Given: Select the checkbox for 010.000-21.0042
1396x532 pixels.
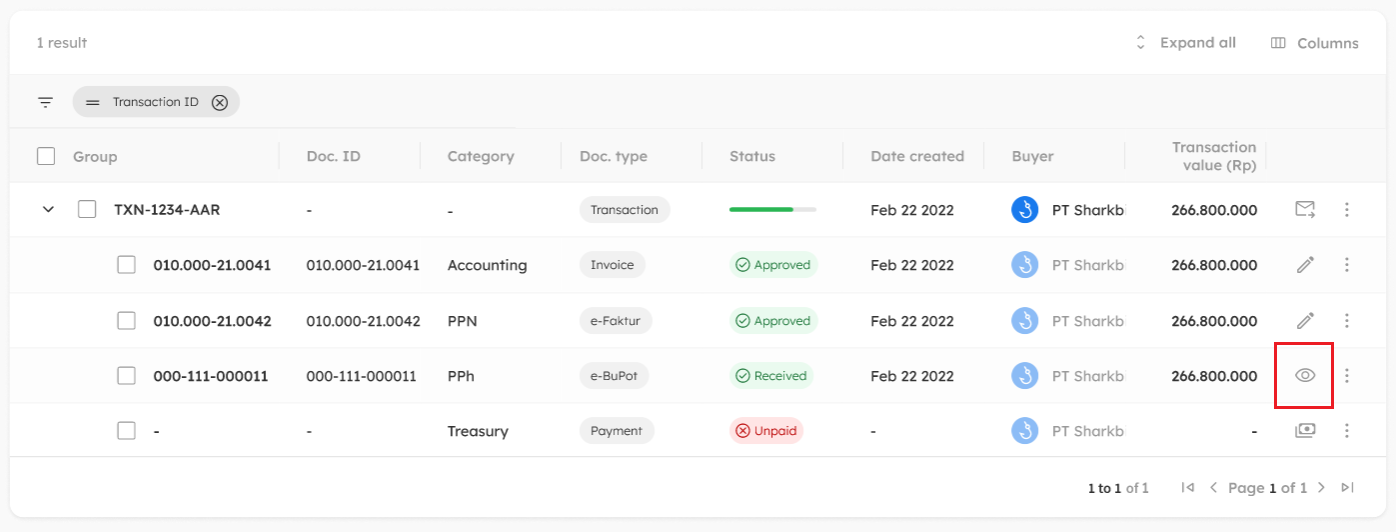Looking at the screenshot, I should pyautogui.click(x=126, y=321).
